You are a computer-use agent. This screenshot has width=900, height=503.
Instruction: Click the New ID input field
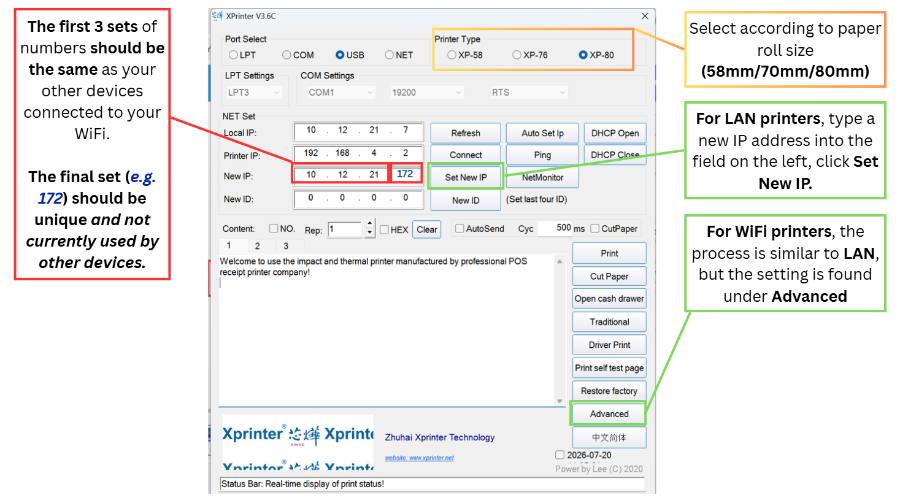tap(359, 199)
